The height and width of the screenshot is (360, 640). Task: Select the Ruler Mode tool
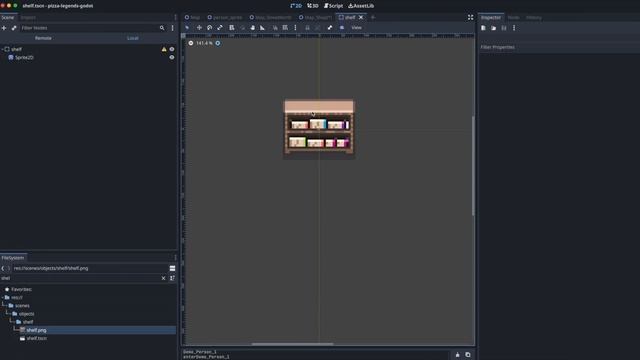(x=262, y=28)
